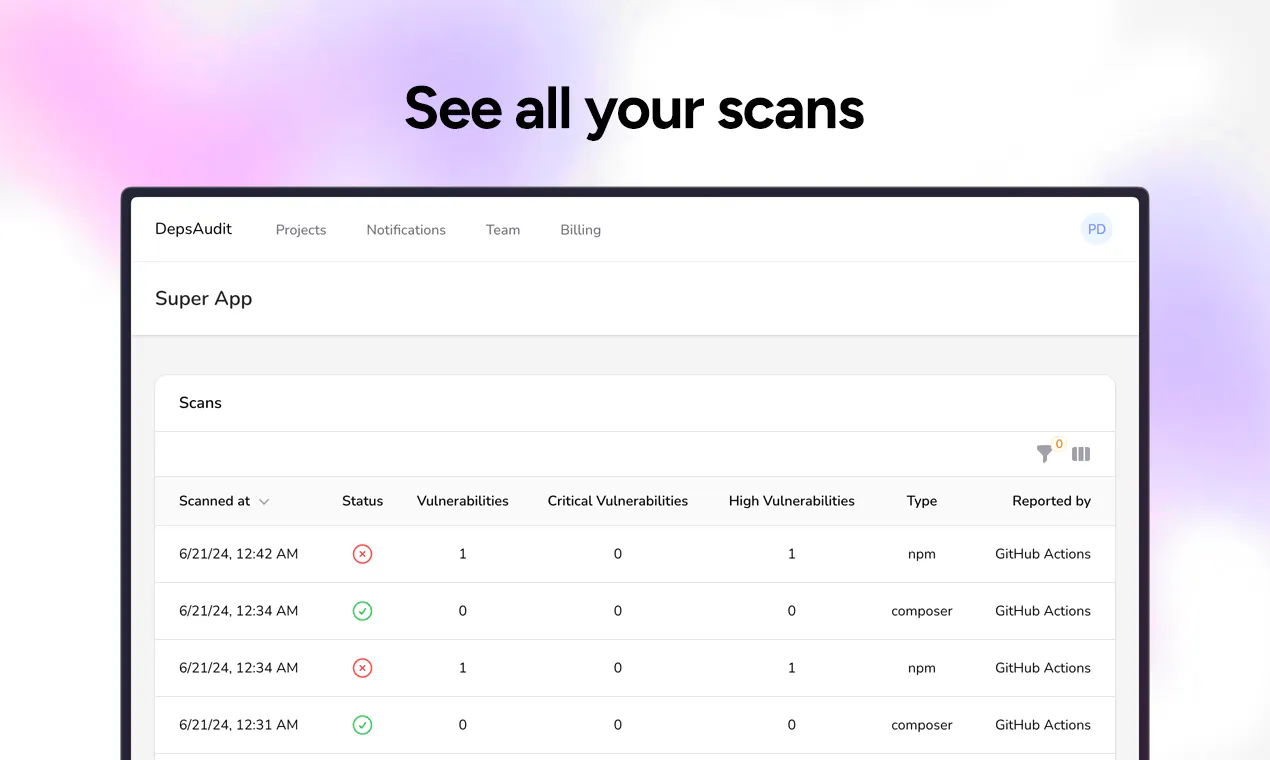Click the PD user avatar
Viewport: 1270px width, 760px height.
tap(1097, 229)
